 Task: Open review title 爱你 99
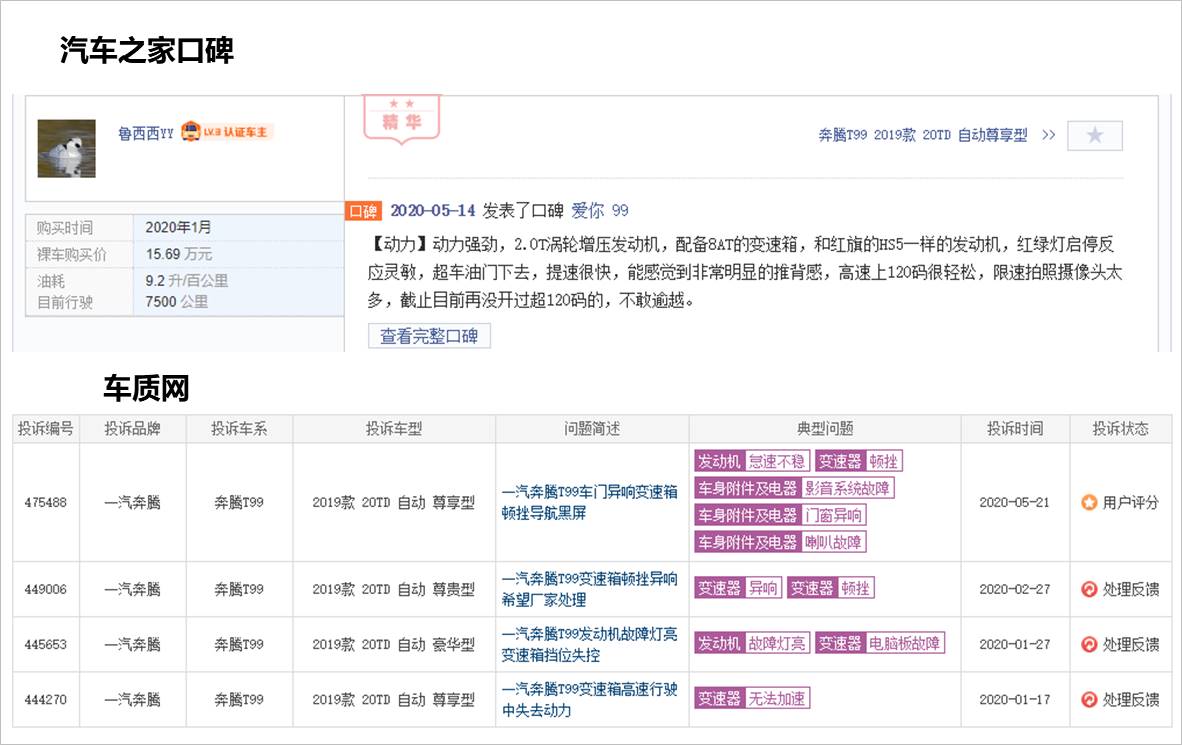599,210
